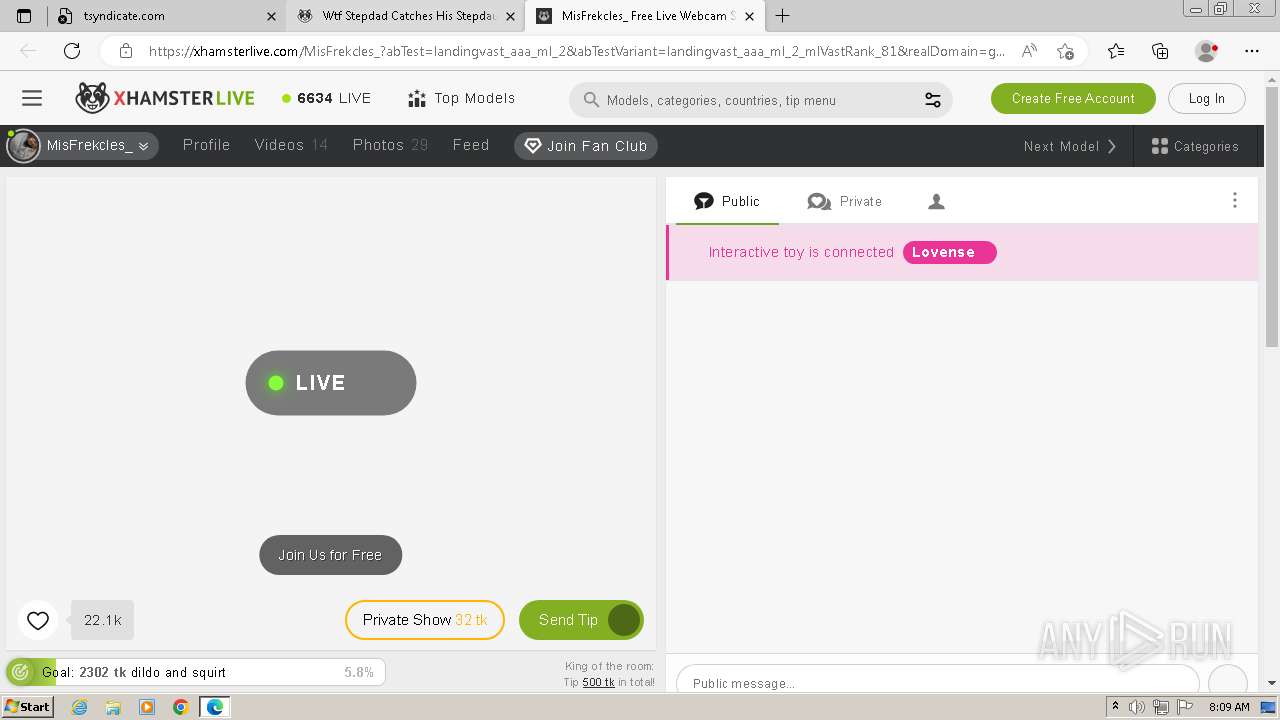Screen dimensions: 1280x720
Task: Open chat options three-dot menu
Action: click(1234, 200)
